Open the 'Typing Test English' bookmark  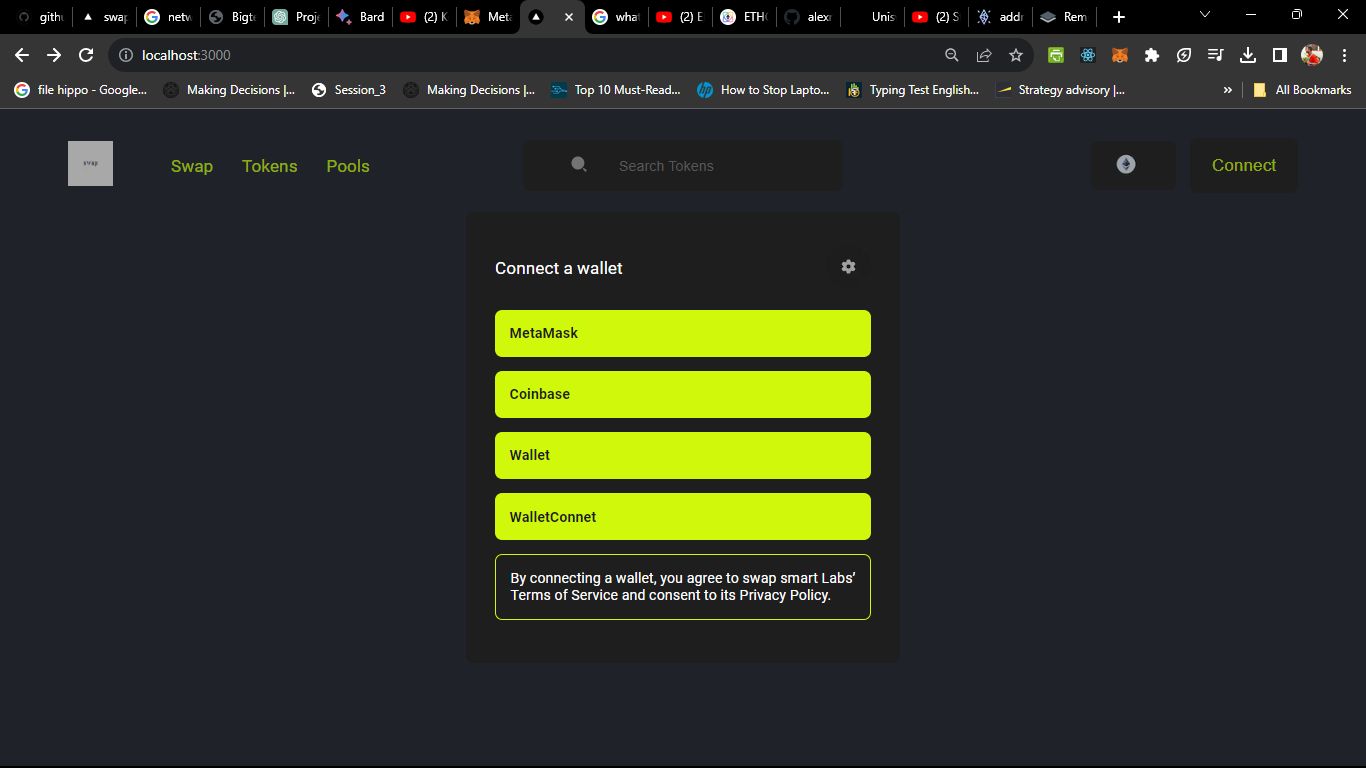(x=912, y=90)
